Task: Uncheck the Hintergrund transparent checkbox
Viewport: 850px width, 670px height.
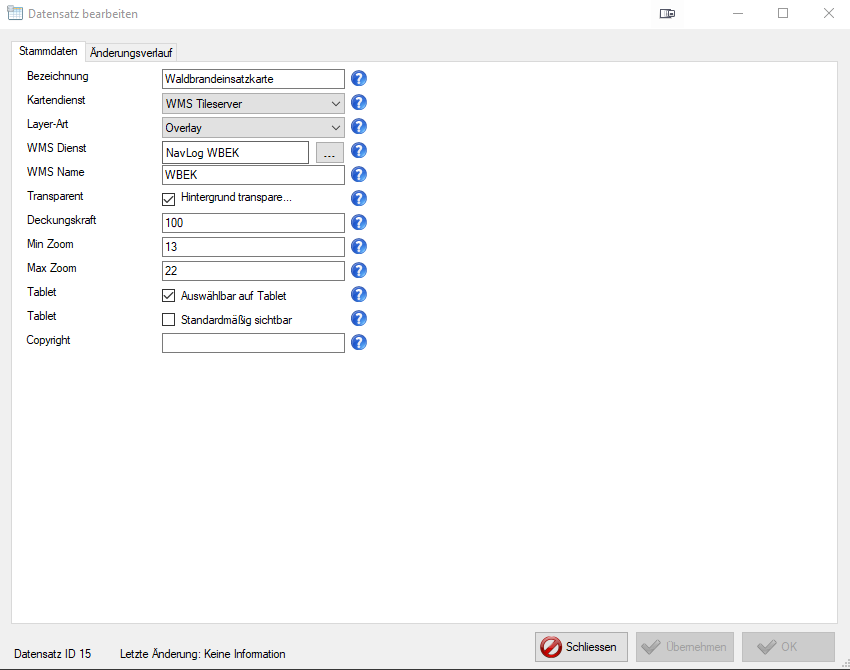Action: 168,198
